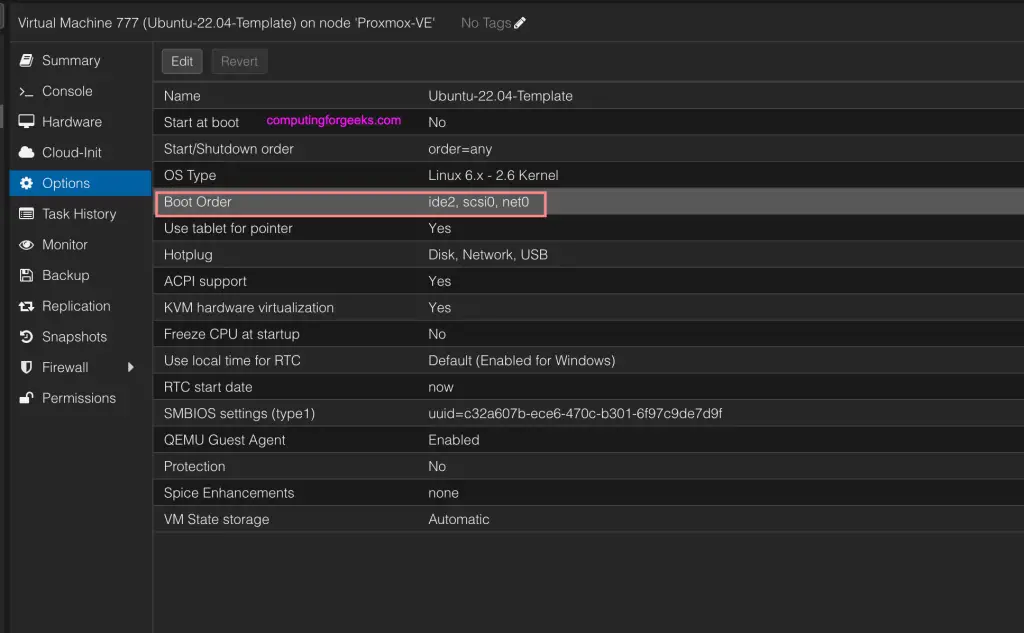Select the Start/Shutdown order row
This screenshot has width=1024, height=633.
pos(588,149)
